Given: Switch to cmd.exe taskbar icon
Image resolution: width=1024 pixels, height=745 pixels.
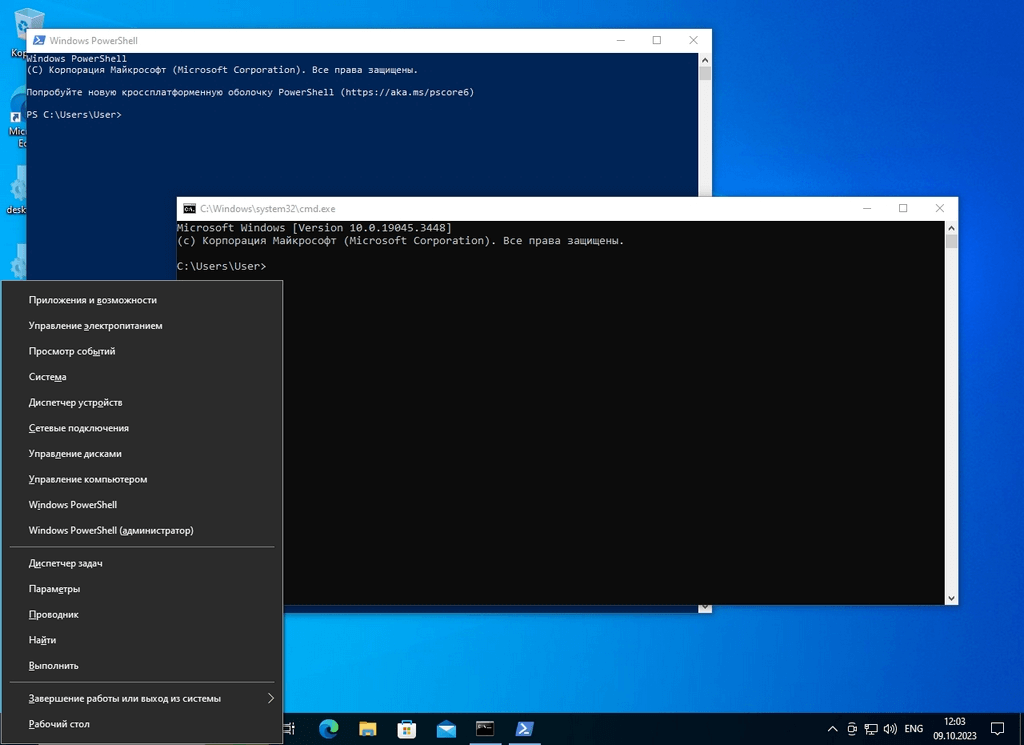Looking at the screenshot, I should [485, 729].
